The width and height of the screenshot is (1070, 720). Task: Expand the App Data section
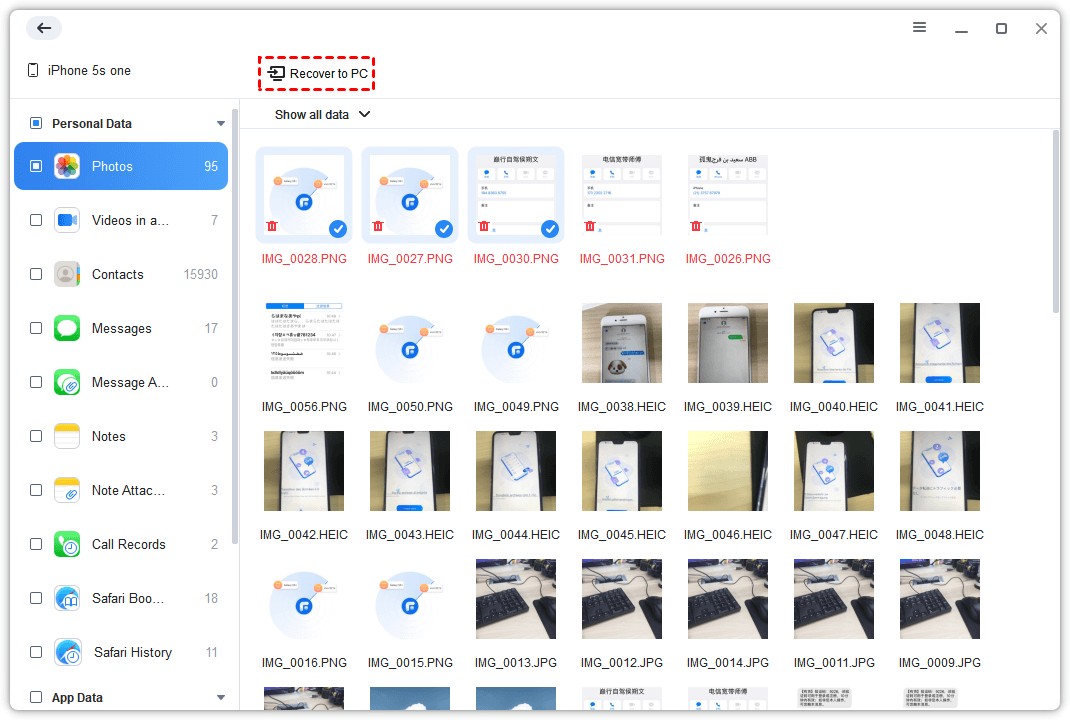221,697
